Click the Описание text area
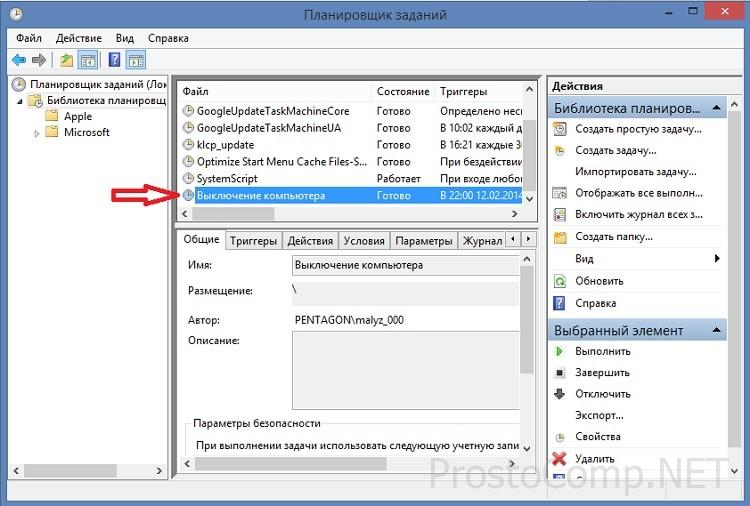Image resolution: width=750 pixels, height=506 pixels. (x=406, y=371)
